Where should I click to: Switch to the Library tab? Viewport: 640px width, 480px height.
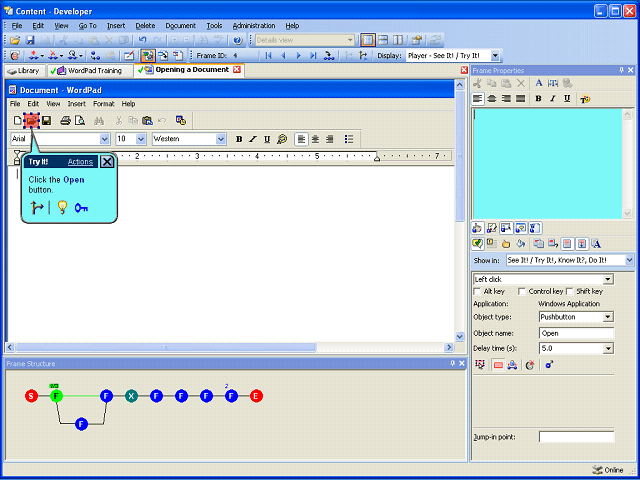click(x=24, y=71)
